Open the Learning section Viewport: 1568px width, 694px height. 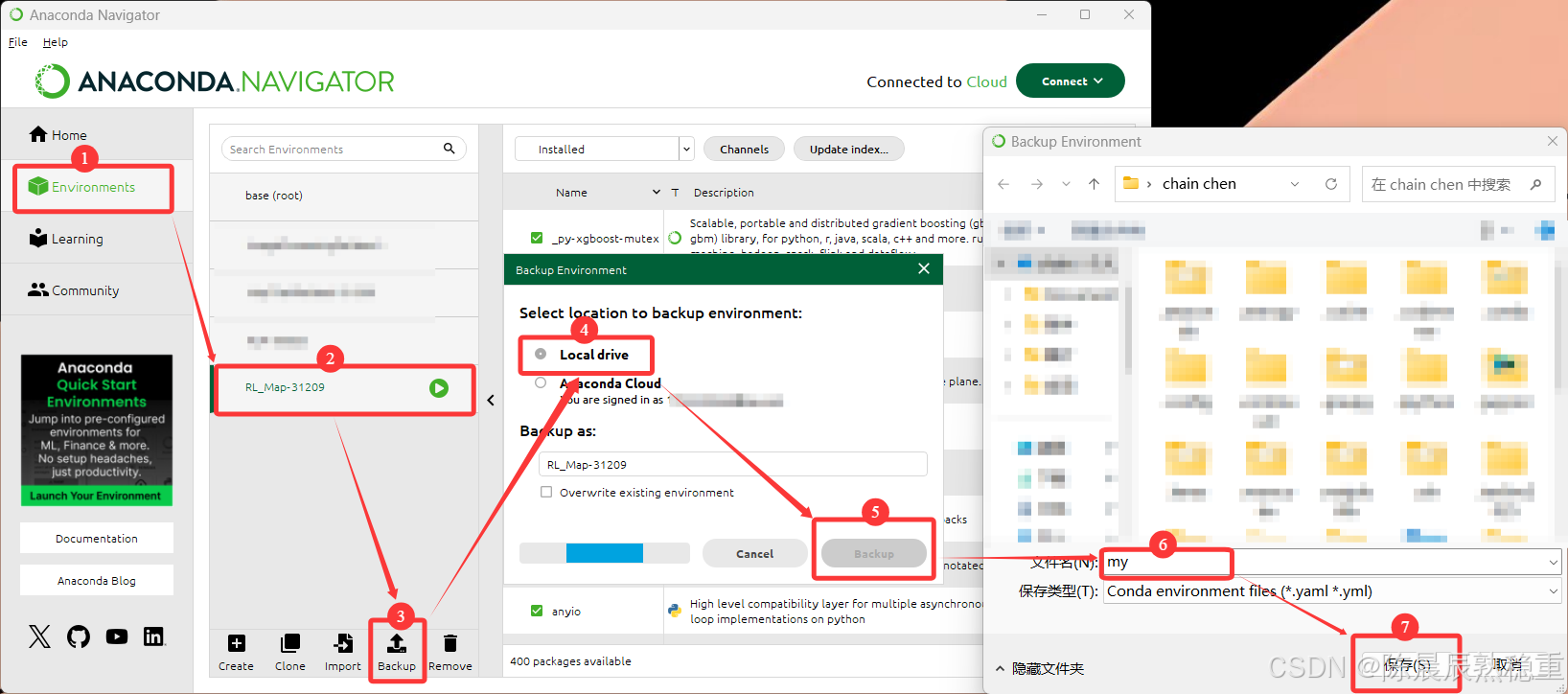click(x=66, y=239)
